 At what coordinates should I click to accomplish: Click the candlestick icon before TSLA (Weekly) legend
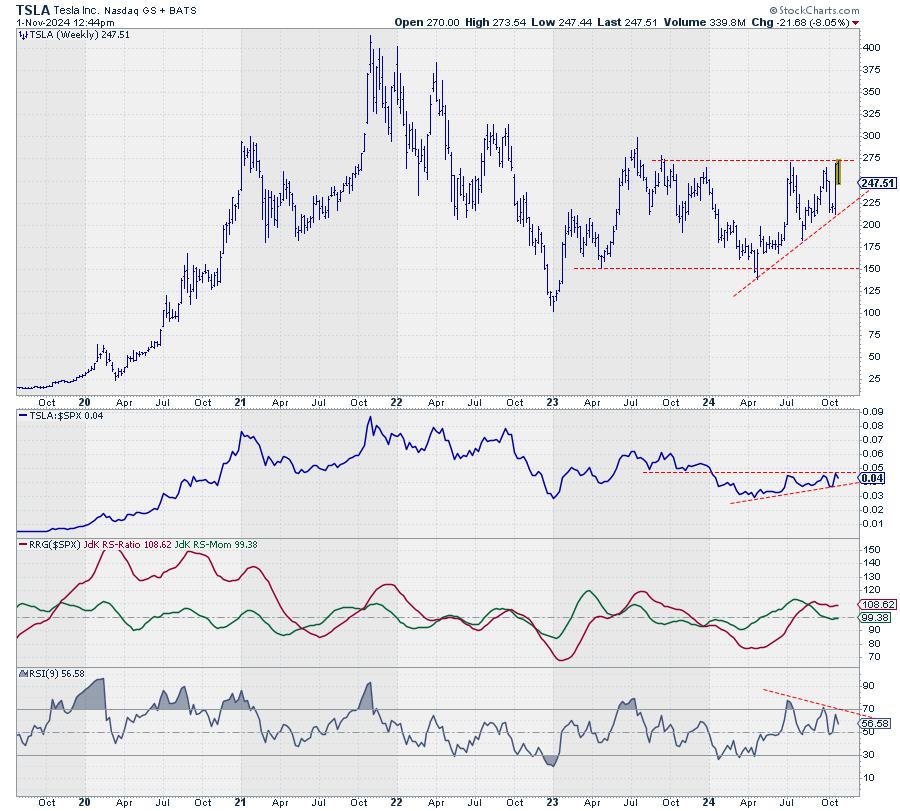(x=24, y=35)
